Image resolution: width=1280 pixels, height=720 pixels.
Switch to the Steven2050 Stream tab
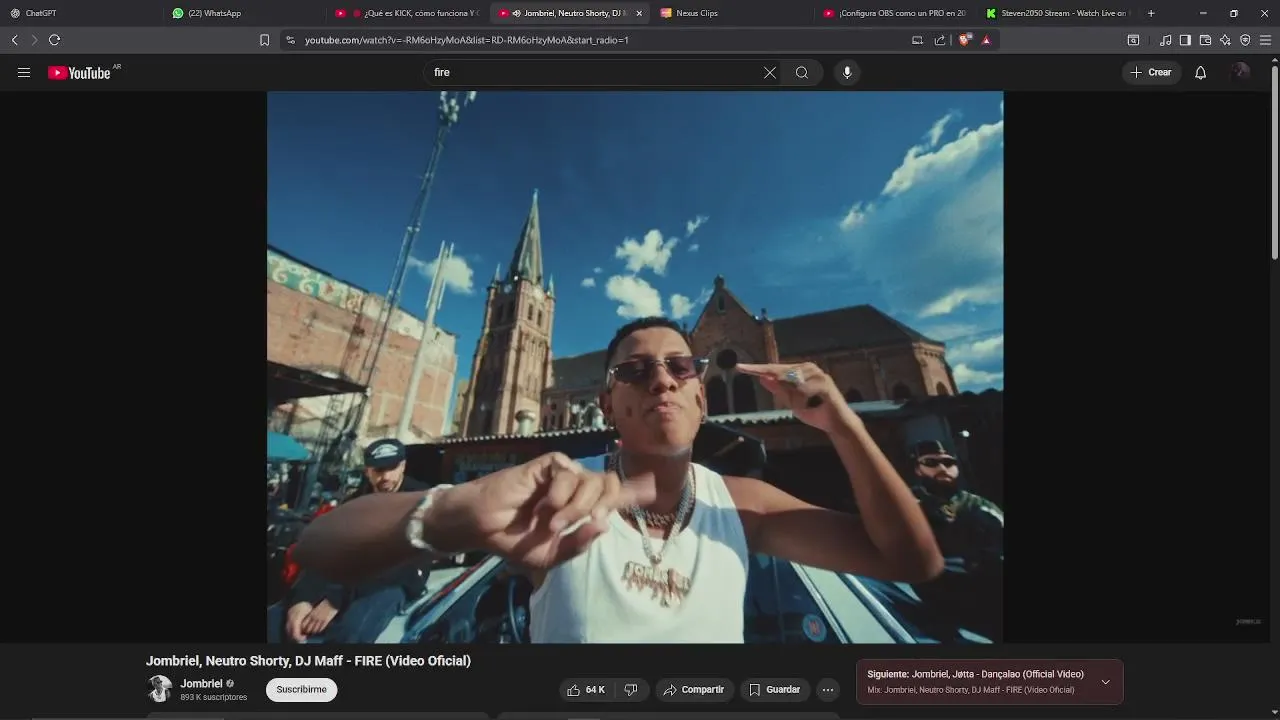1058,13
